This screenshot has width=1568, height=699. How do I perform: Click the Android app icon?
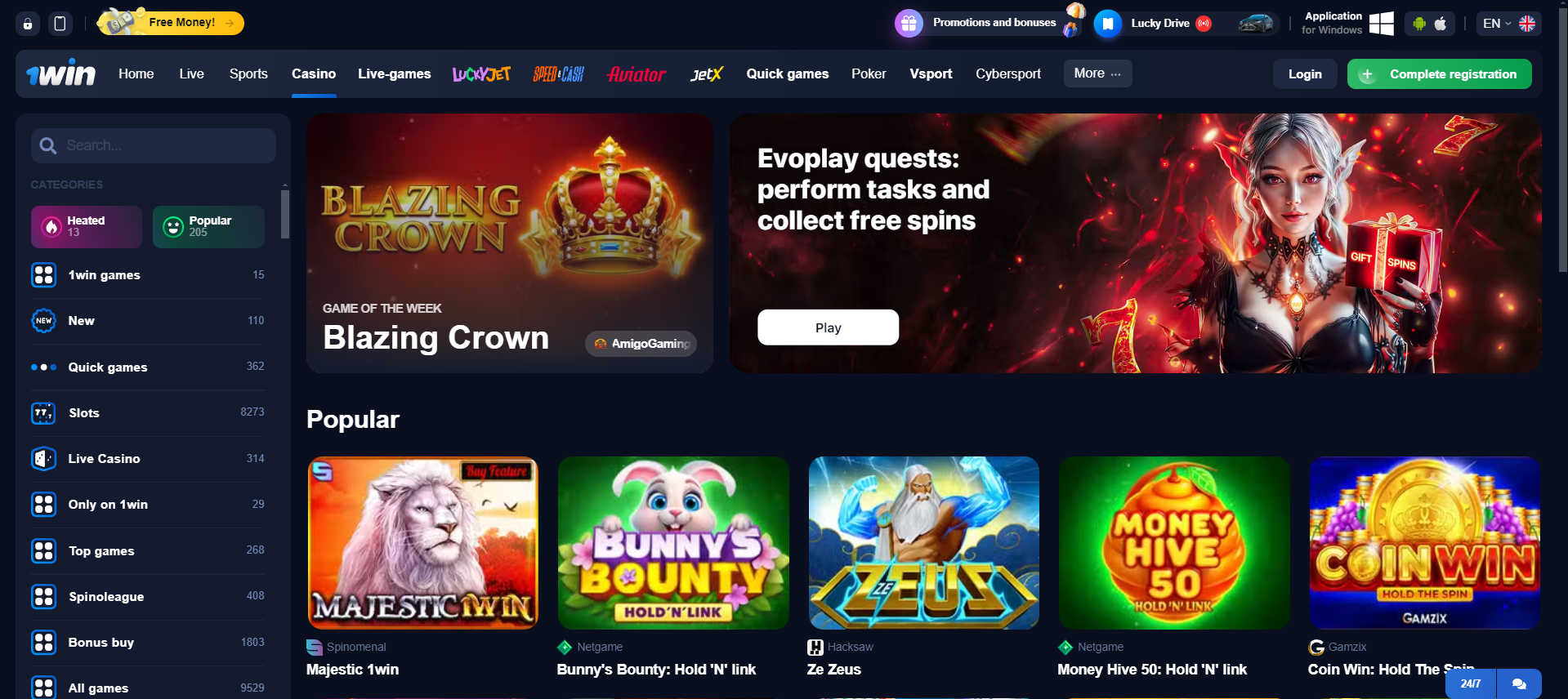pos(1419,24)
